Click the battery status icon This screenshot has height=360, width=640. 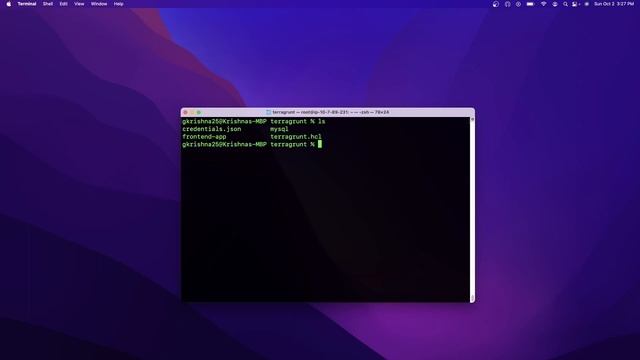coord(530,4)
